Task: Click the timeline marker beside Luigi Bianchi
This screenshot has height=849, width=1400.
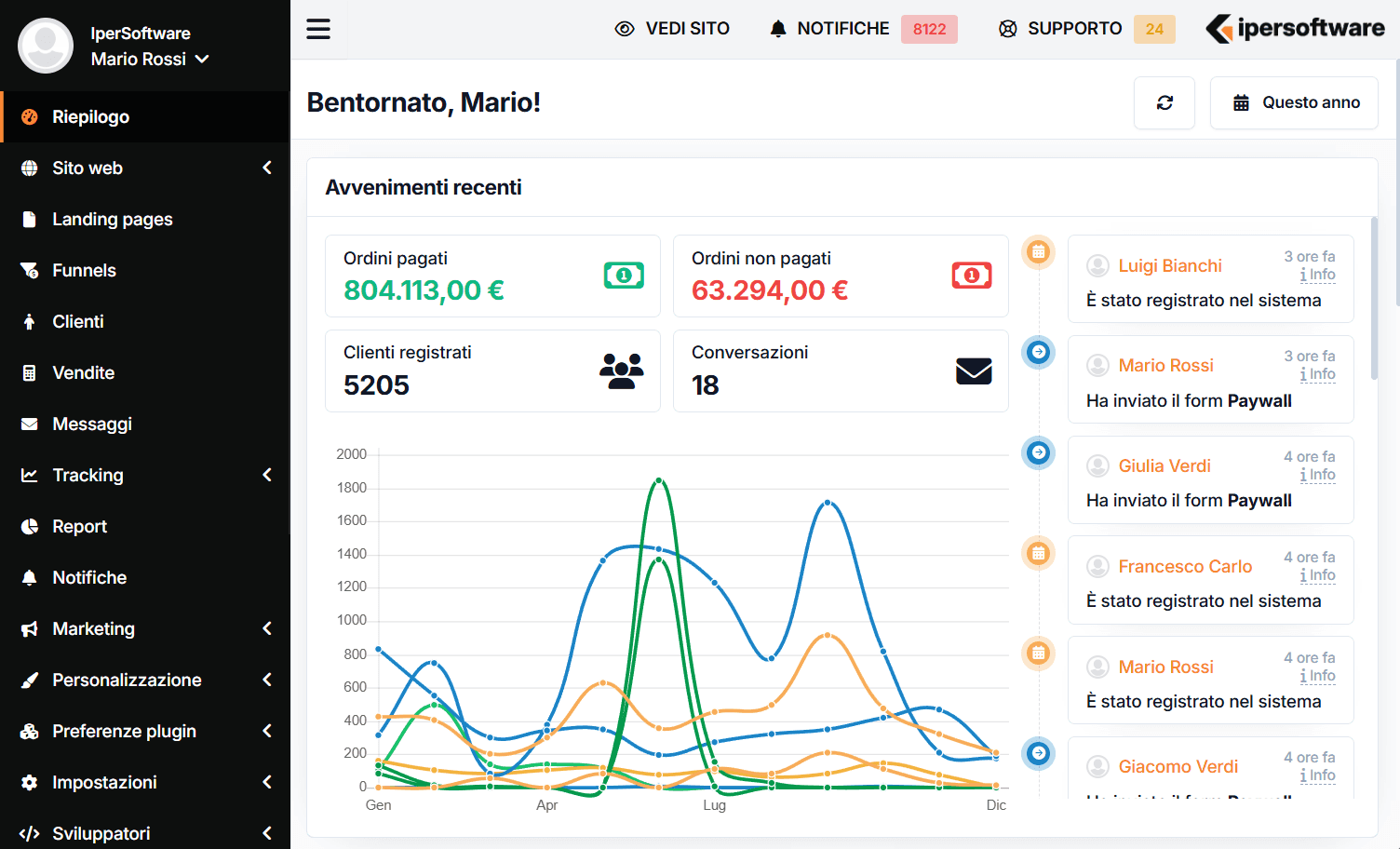Action: click(1038, 251)
